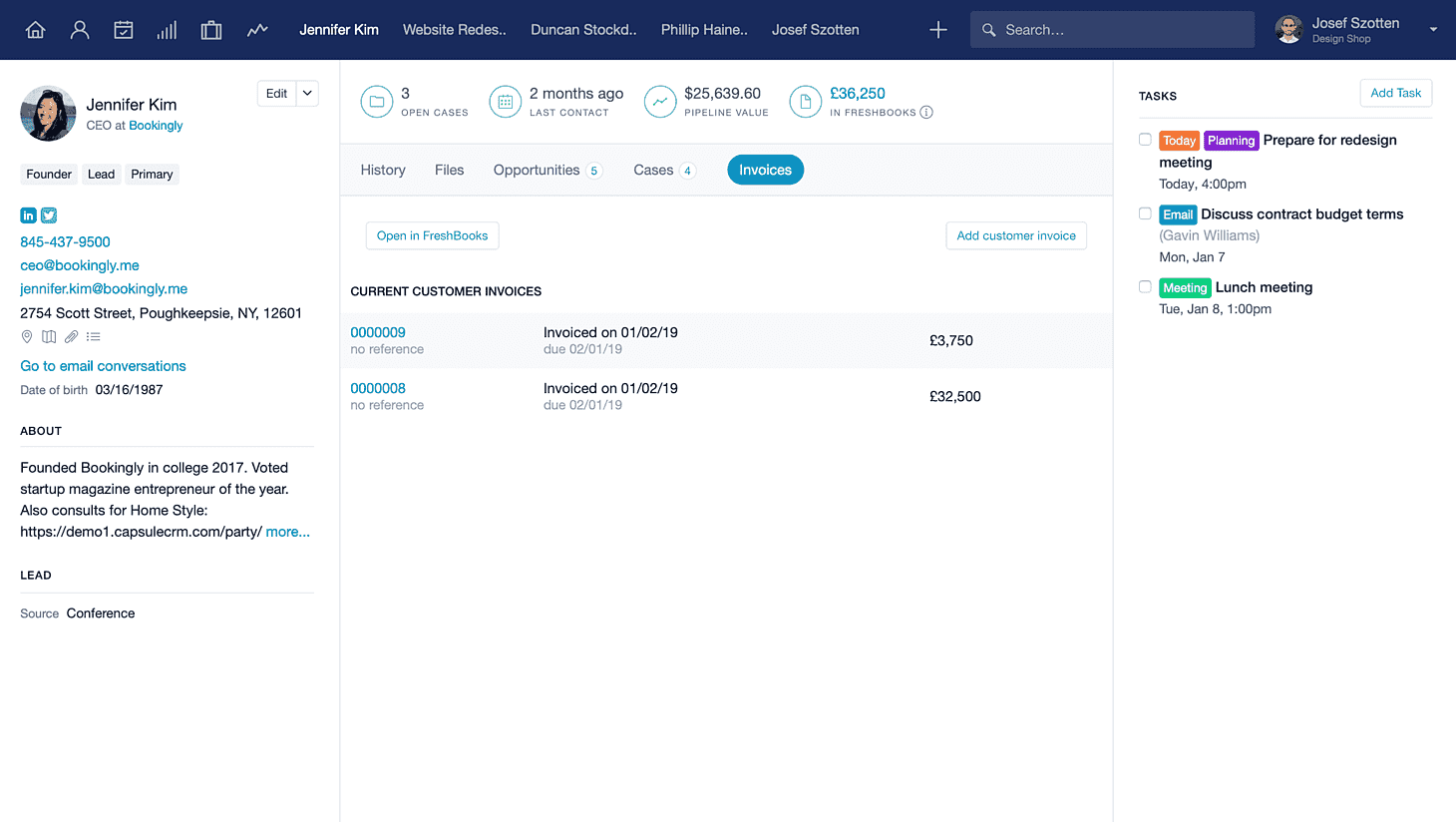
Task: Click the last contact calendar icon
Action: (x=506, y=102)
